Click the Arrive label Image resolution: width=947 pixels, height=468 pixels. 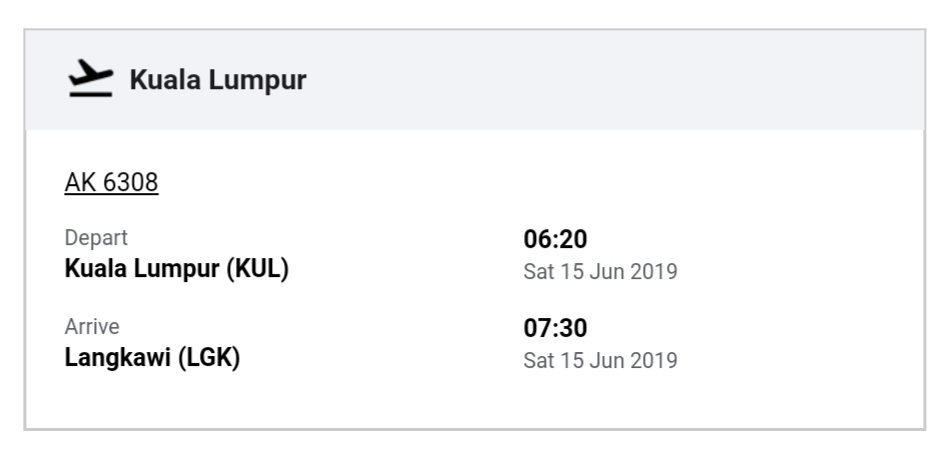92,326
